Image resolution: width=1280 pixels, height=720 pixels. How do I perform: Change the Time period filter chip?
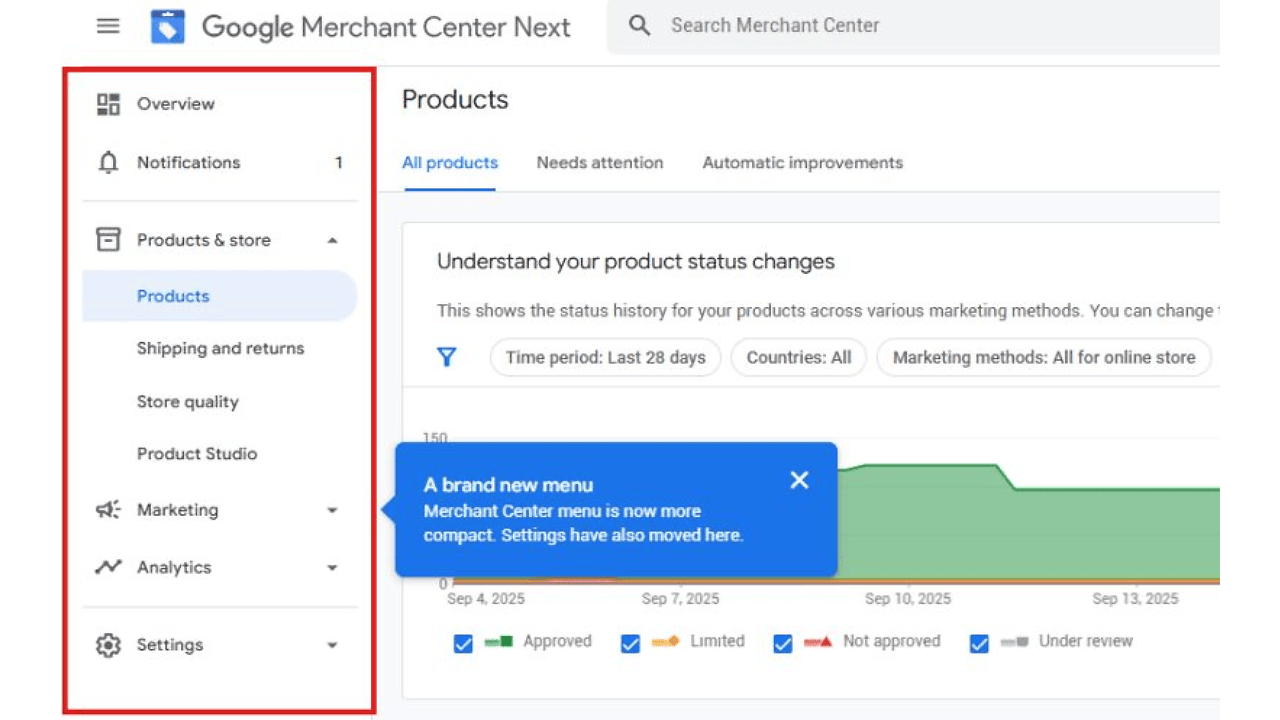point(605,357)
